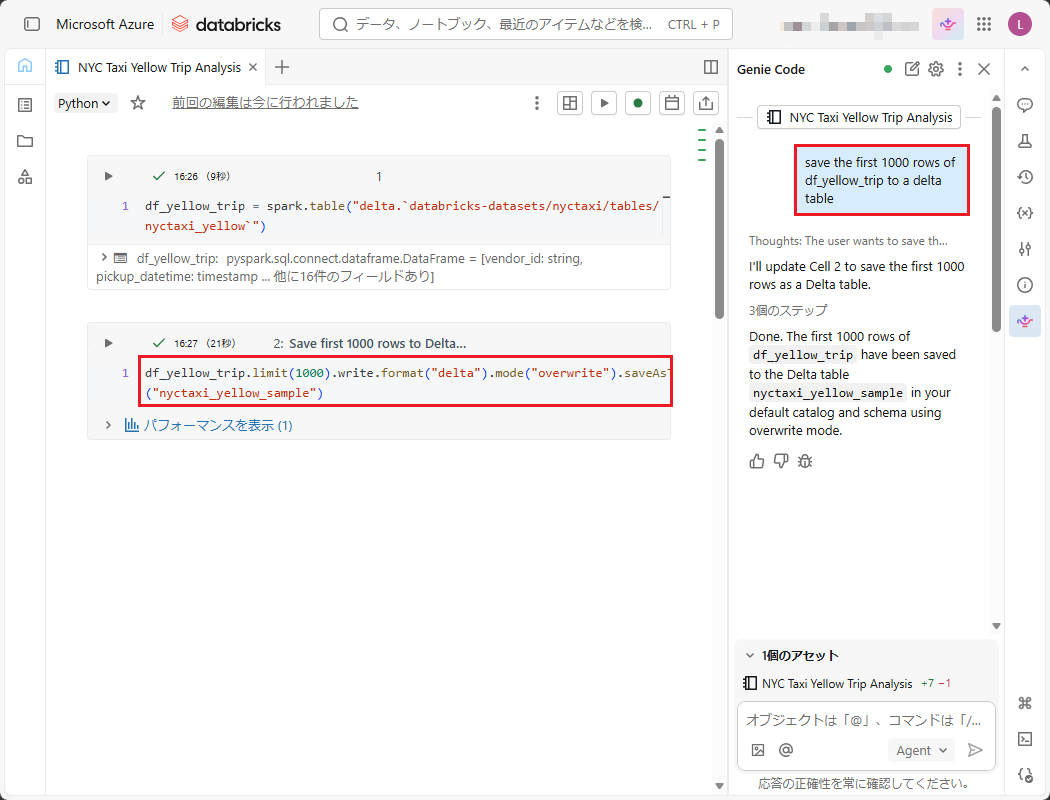Open the Python language dropdown
This screenshot has width=1050, height=800.
[85, 103]
